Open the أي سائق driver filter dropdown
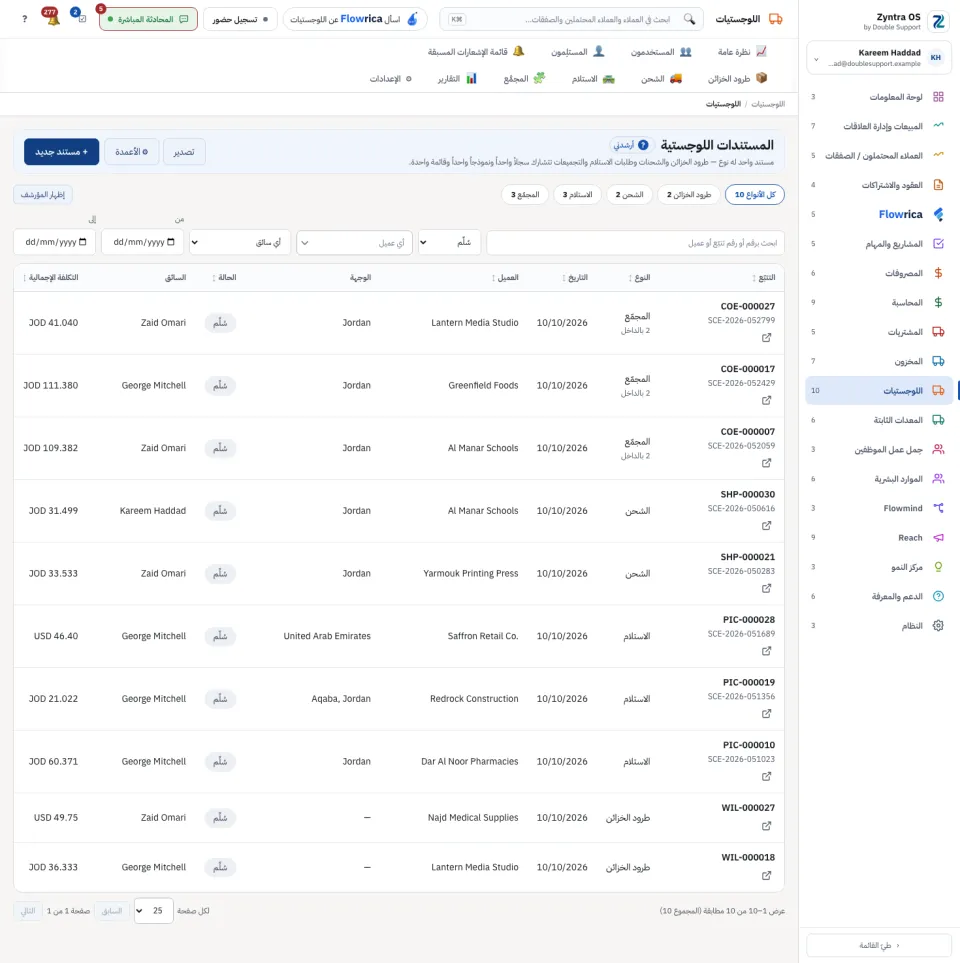Viewport: 960px width, 963px height. pyautogui.click(x=240, y=242)
